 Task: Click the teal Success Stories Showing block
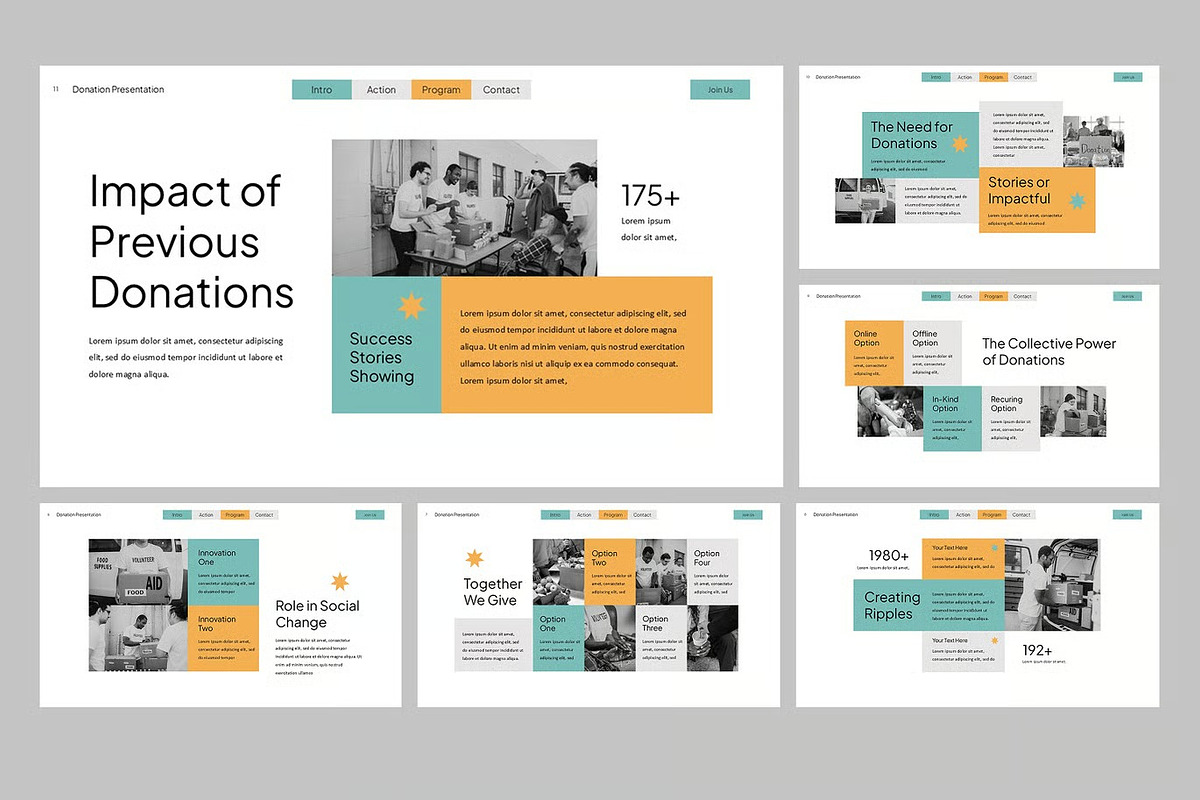[x=387, y=345]
